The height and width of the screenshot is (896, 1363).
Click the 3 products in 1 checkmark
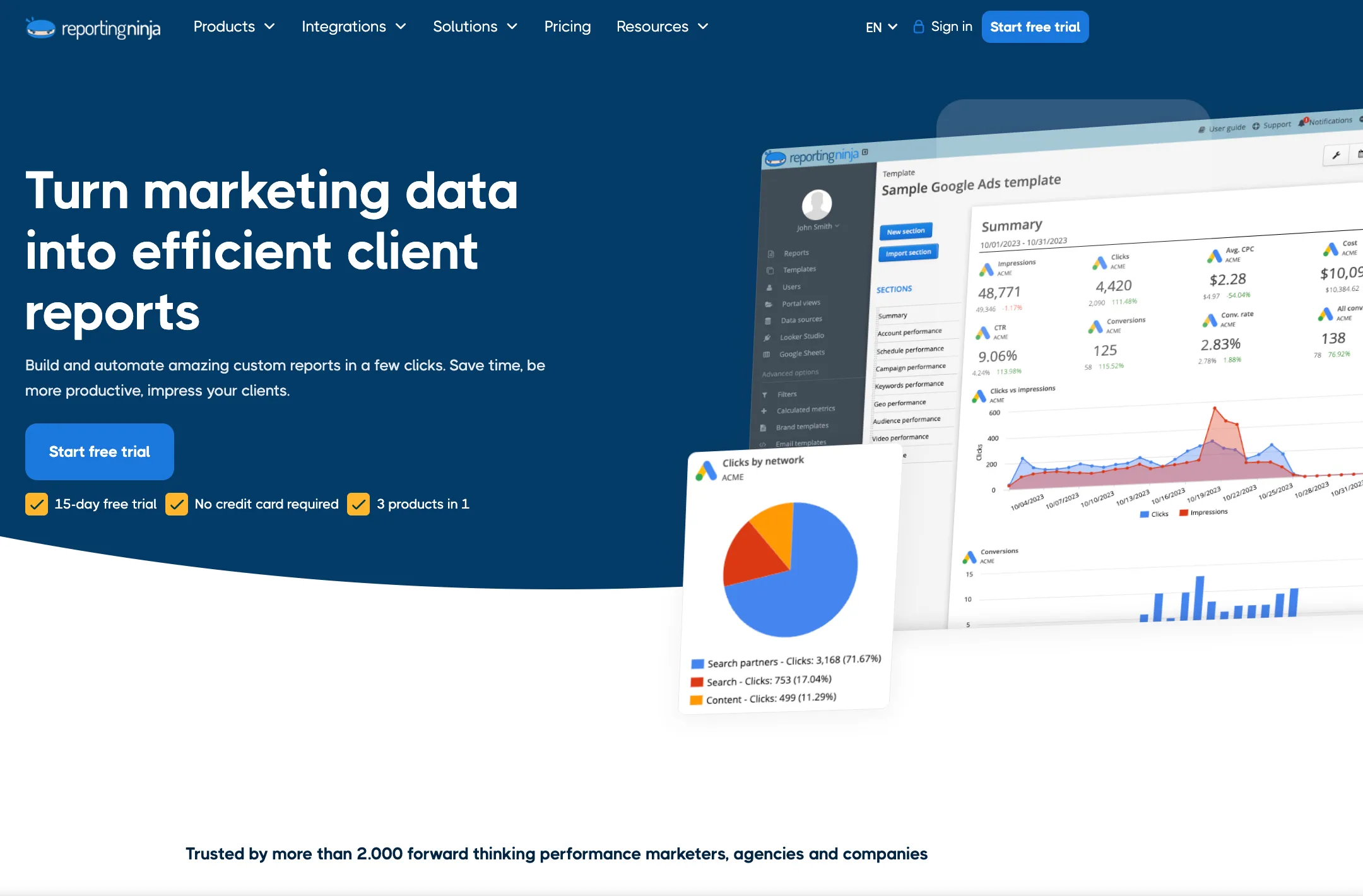[358, 504]
